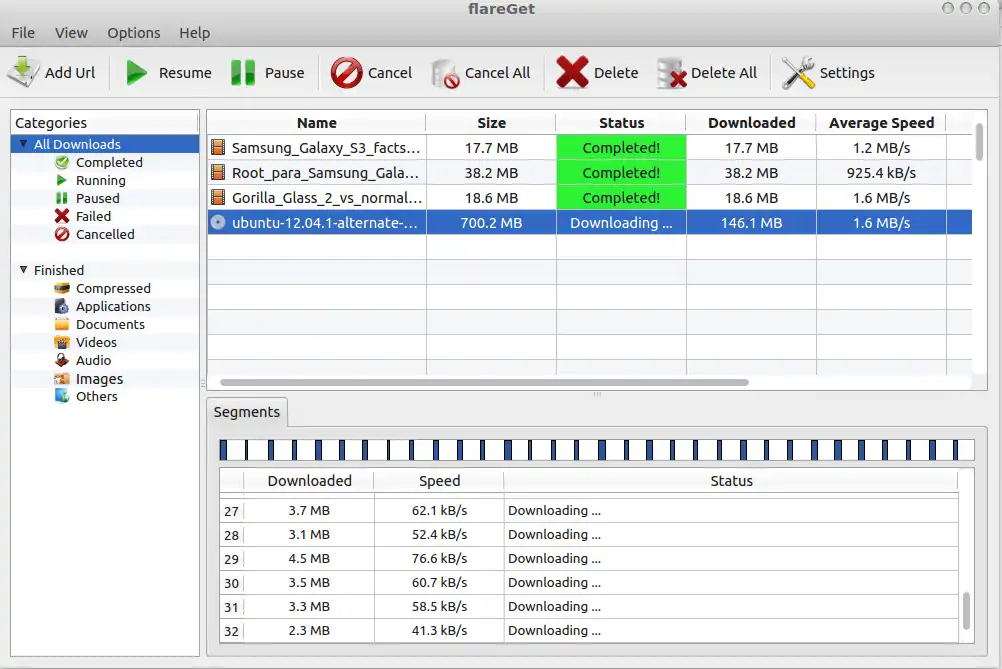Click the Root_para_Samsung file type icon
1002x669 pixels.
tap(218, 173)
